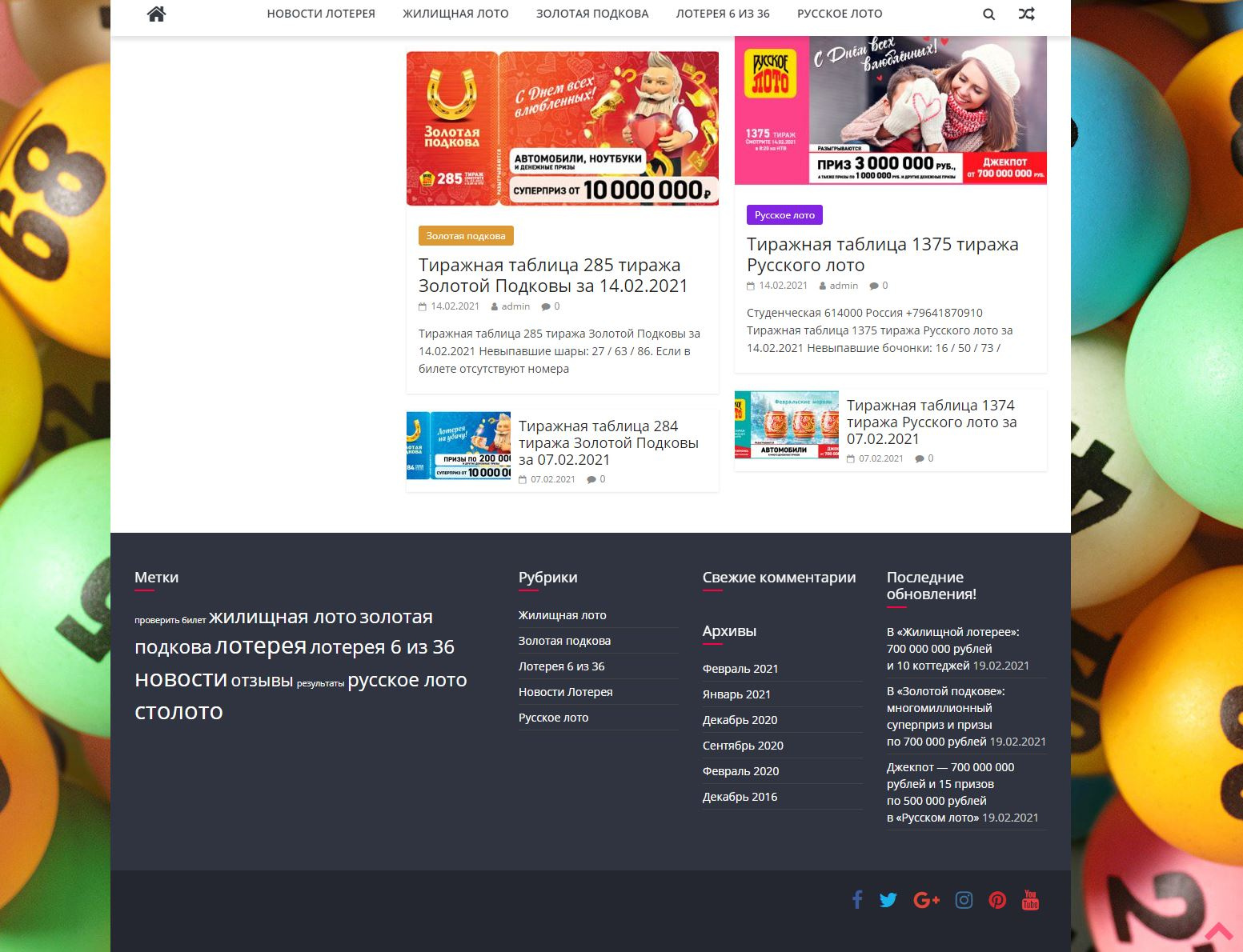
Task: Open the Декабрь 2020 archive
Action: (740, 720)
